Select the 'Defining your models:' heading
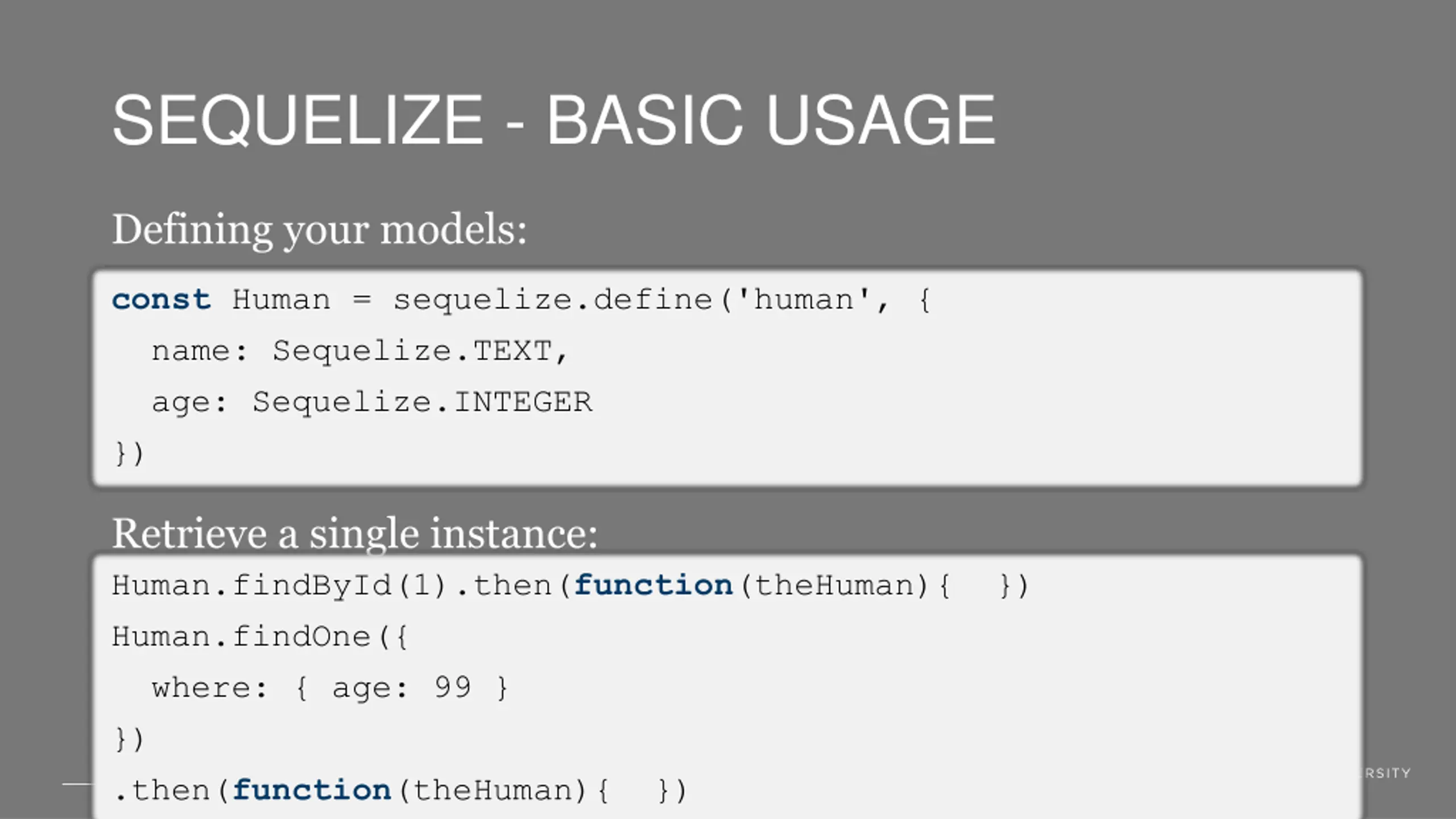 (320, 230)
